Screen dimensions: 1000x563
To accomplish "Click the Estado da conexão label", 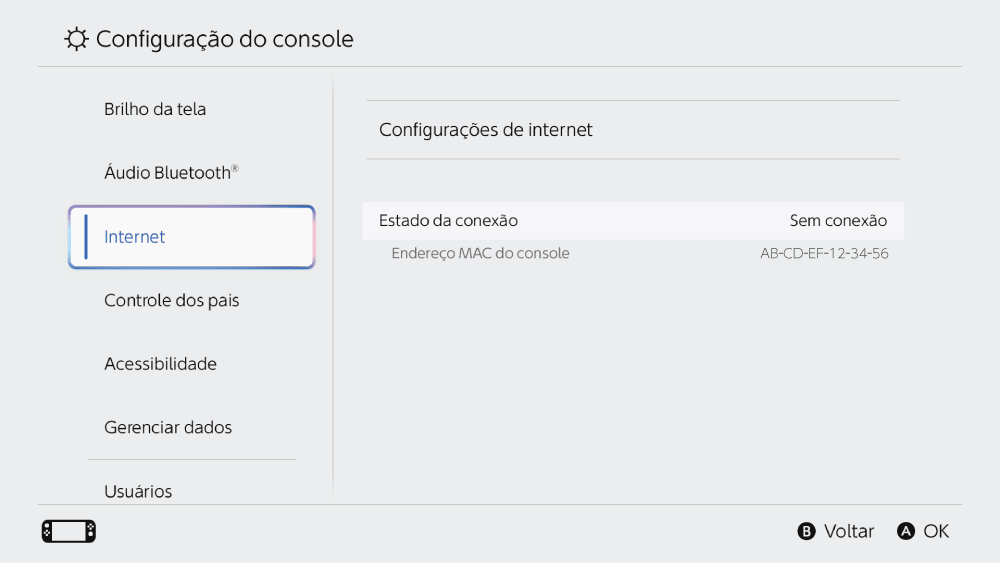I will tap(448, 220).
